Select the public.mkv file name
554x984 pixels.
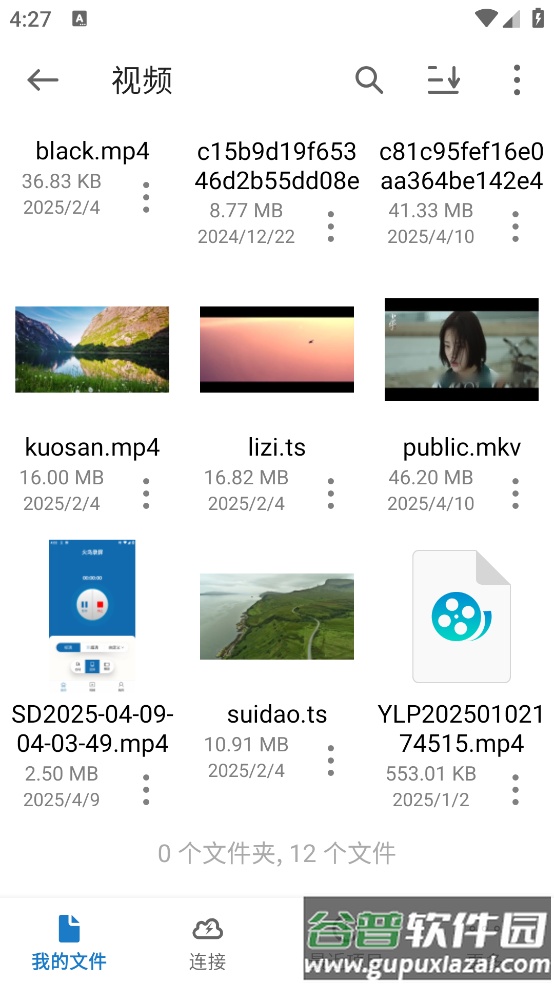pyautogui.click(x=462, y=447)
